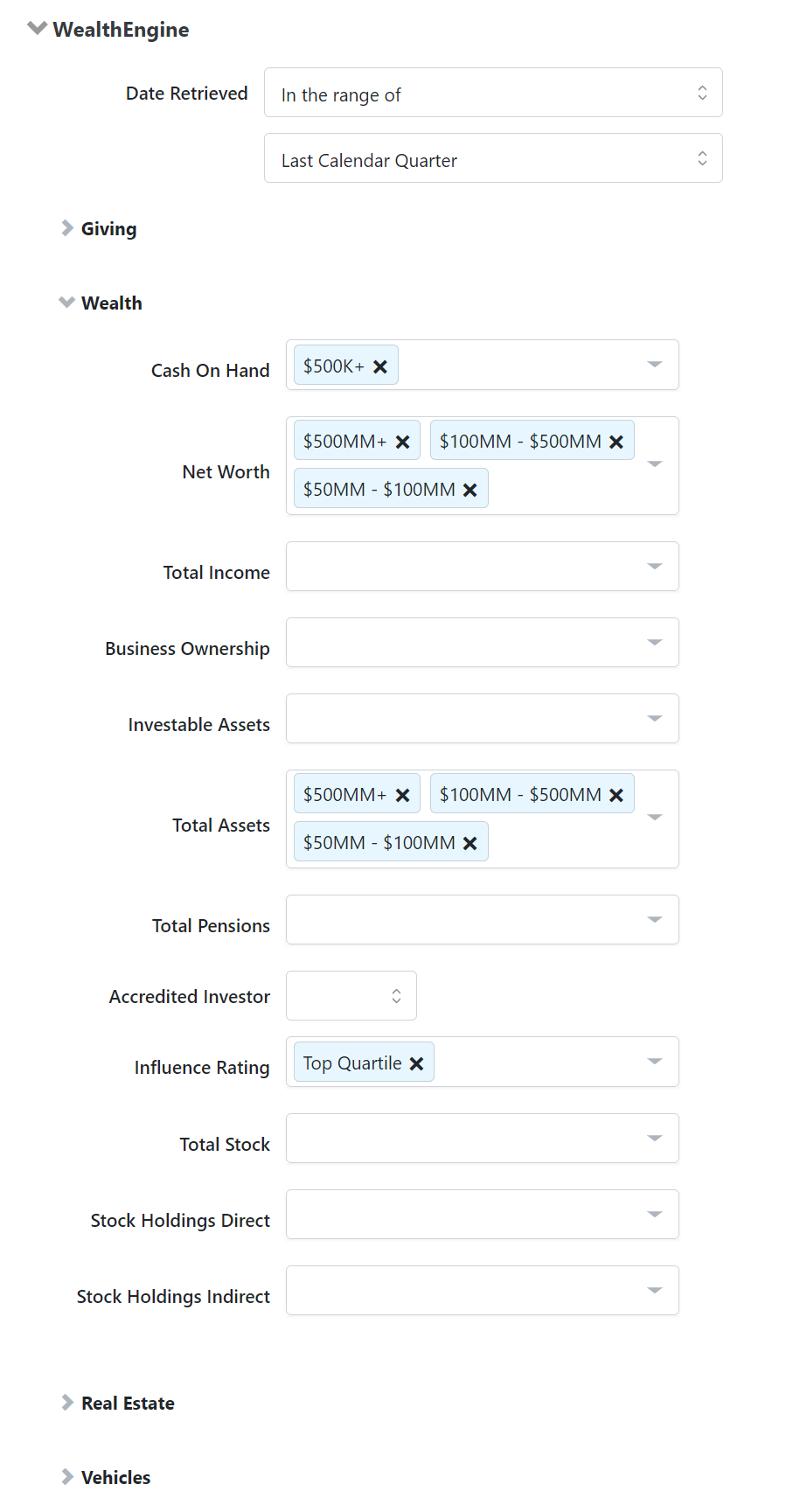Image resolution: width=786 pixels, height=1512 pixels.
Task: Remove the $100MM - $500MM Total Assets chip
Action: click(617, 794)
